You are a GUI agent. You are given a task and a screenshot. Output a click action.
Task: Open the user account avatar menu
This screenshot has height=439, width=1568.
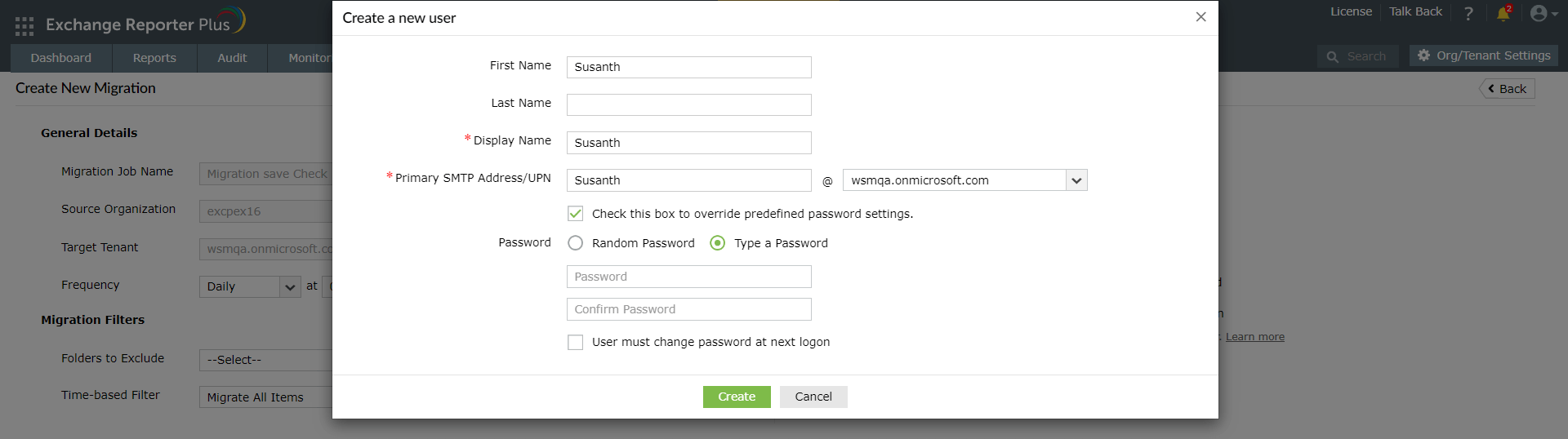1539,14
